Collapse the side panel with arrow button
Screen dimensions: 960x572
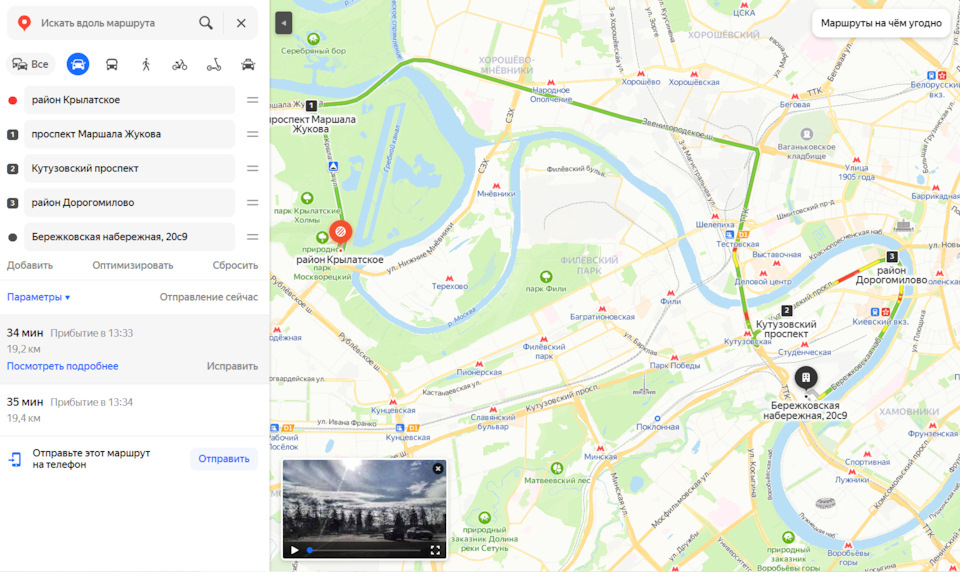[x=283, y=23]
